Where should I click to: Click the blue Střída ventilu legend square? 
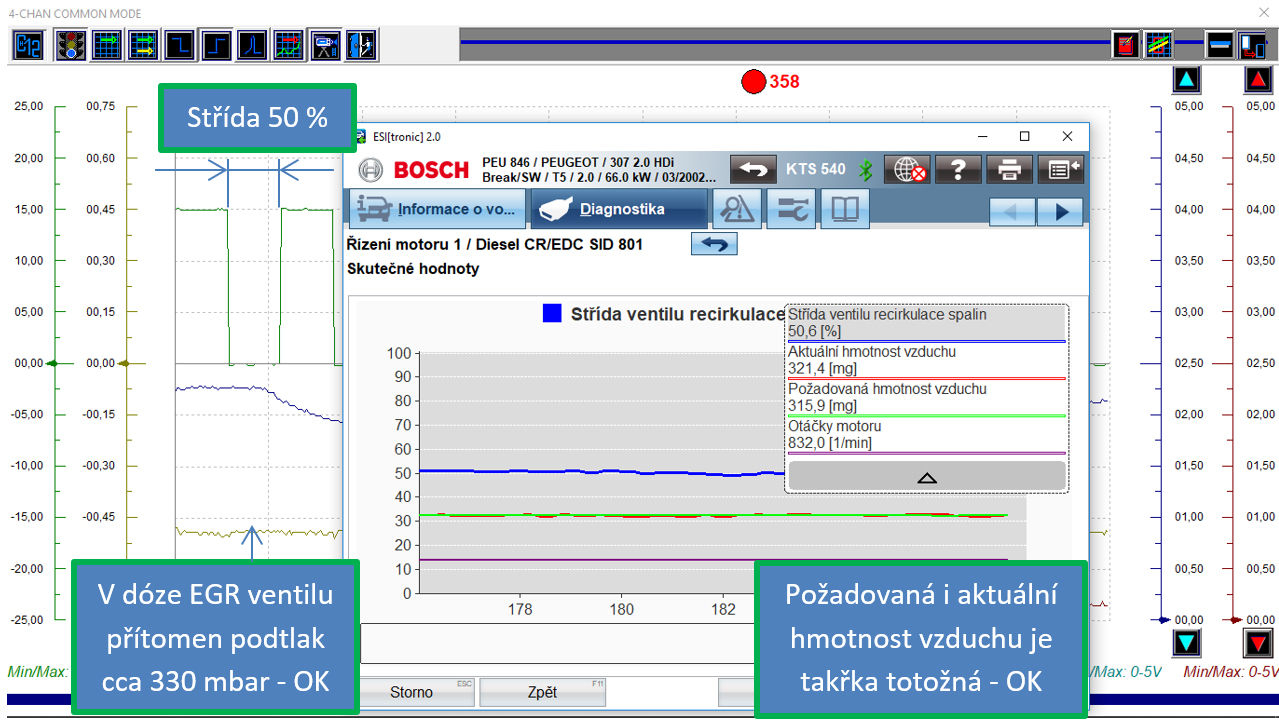tap(552, 313)
